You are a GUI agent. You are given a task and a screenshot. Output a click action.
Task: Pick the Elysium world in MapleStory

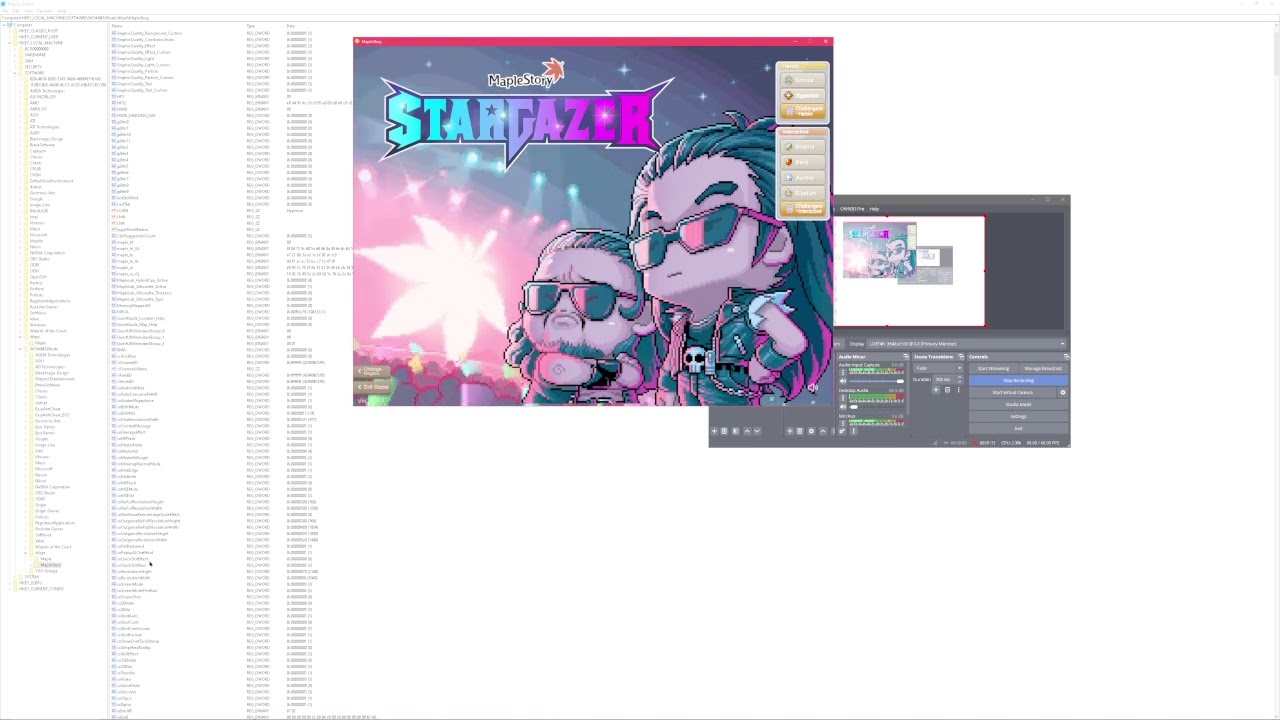[803, 192]
